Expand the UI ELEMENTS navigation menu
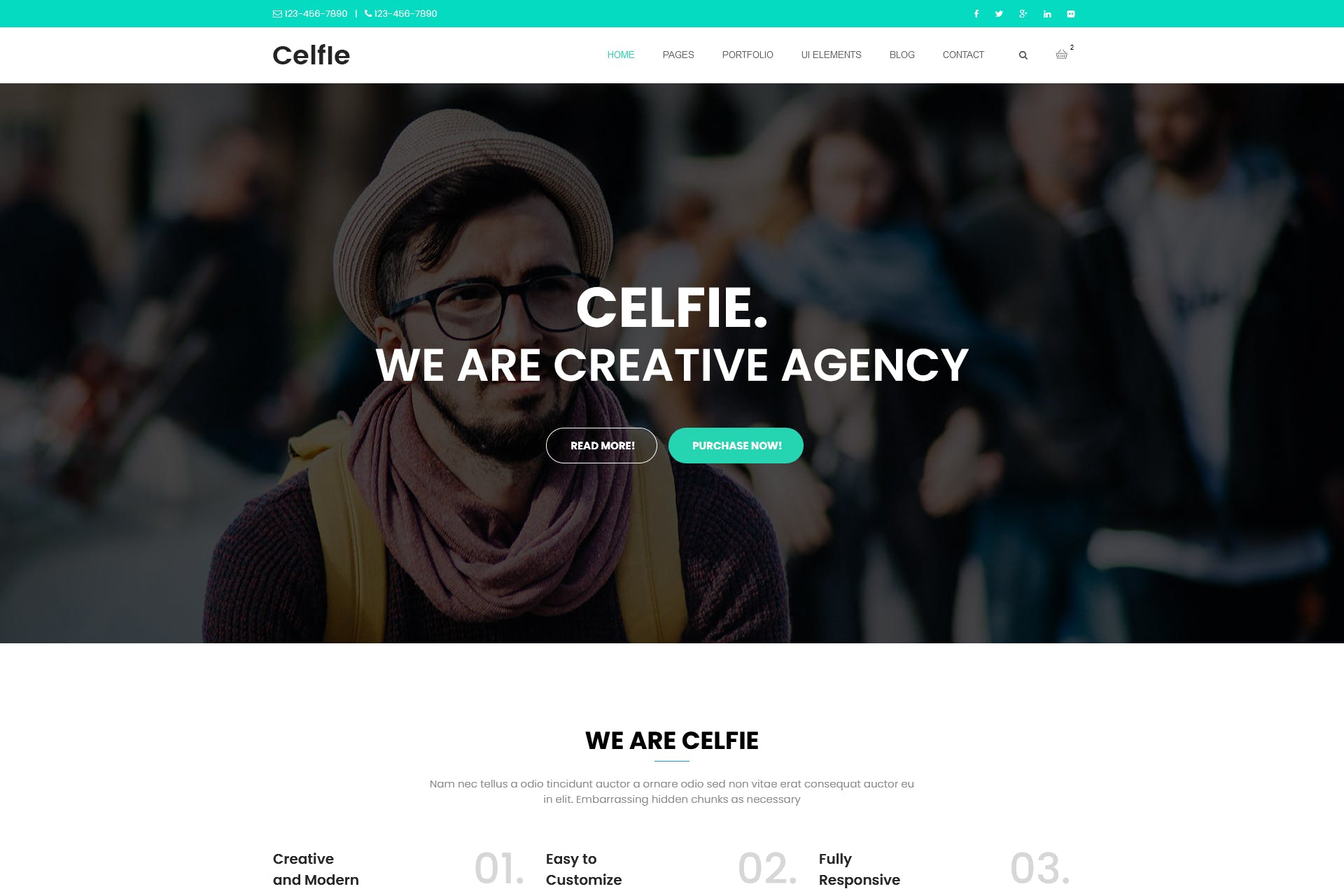Screen dimensions: 1344x896 coord(831,55)
